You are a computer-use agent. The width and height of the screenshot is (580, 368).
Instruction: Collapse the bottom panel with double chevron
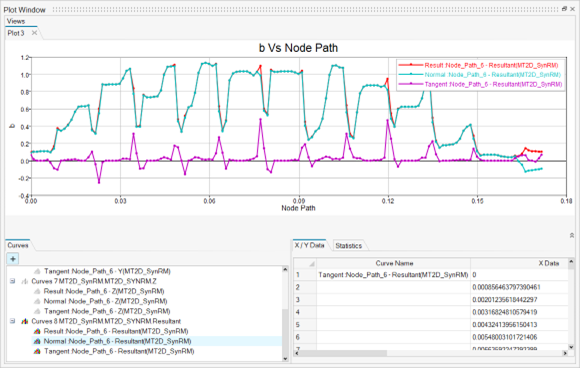572,235
